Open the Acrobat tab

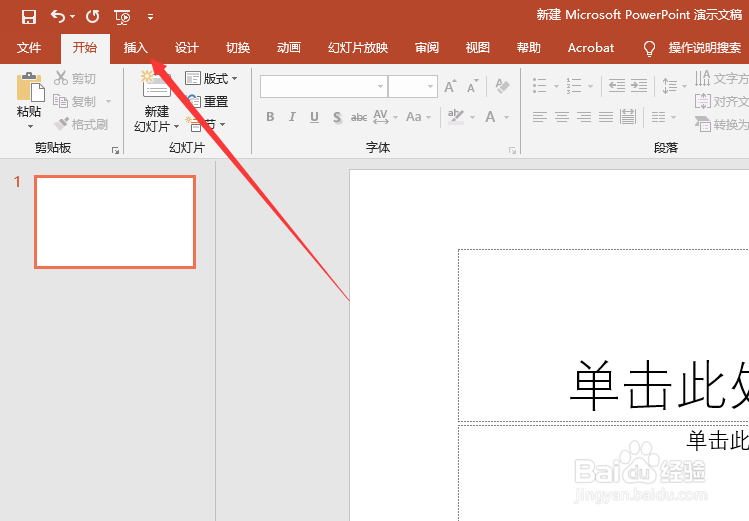(591, 48)
